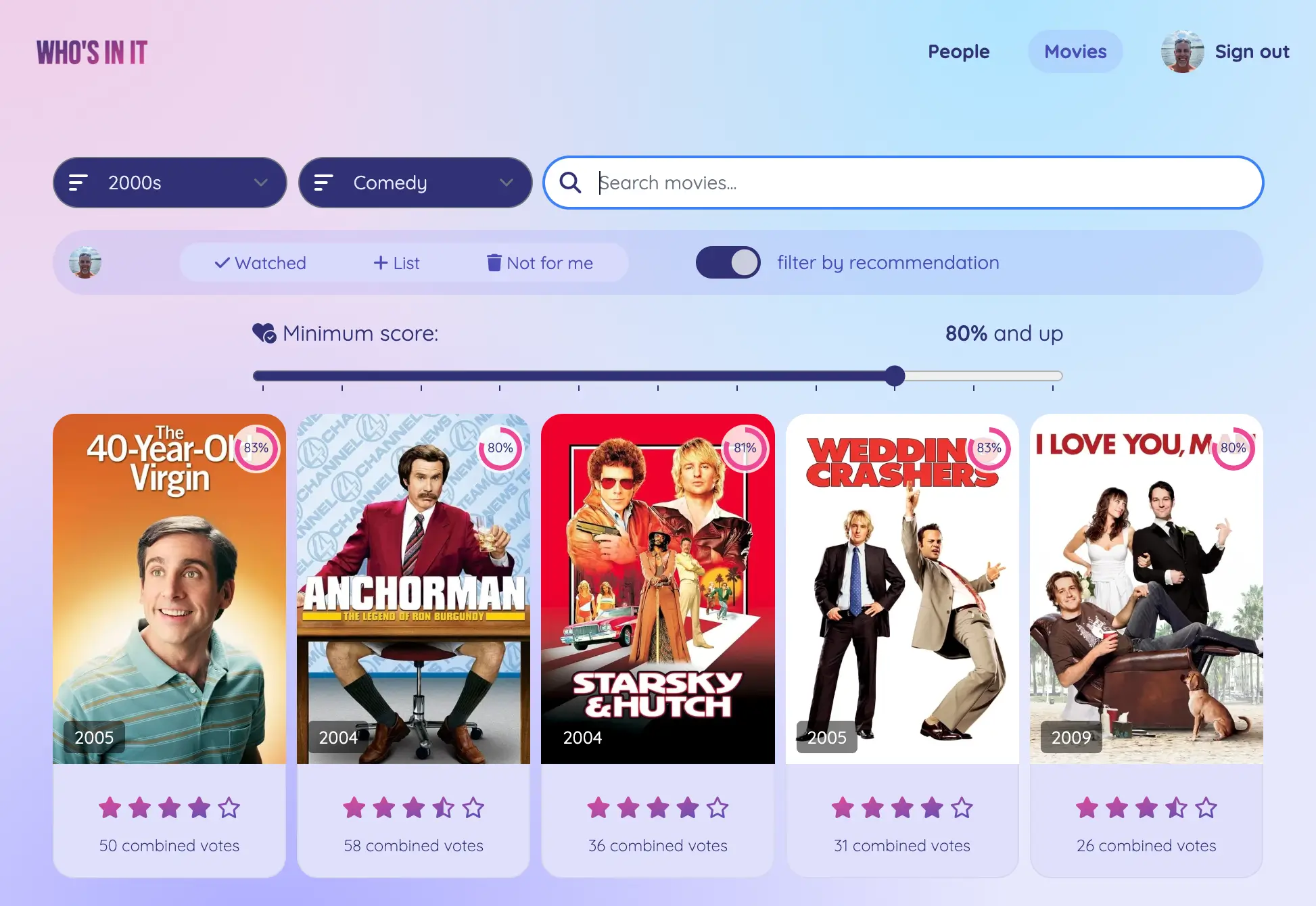Click the filter lines icon on Comedy dropdown

(x=324, y=182)
